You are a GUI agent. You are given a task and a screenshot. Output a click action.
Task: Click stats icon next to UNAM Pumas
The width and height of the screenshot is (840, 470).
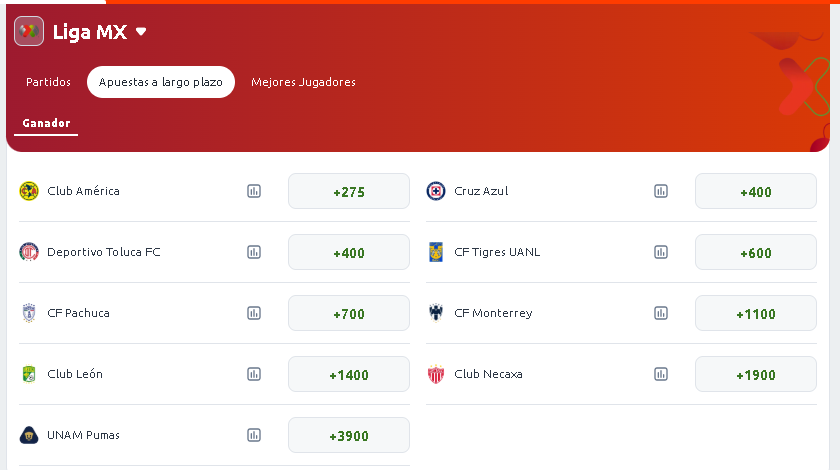pyautogui.click(x=254, y=435)
